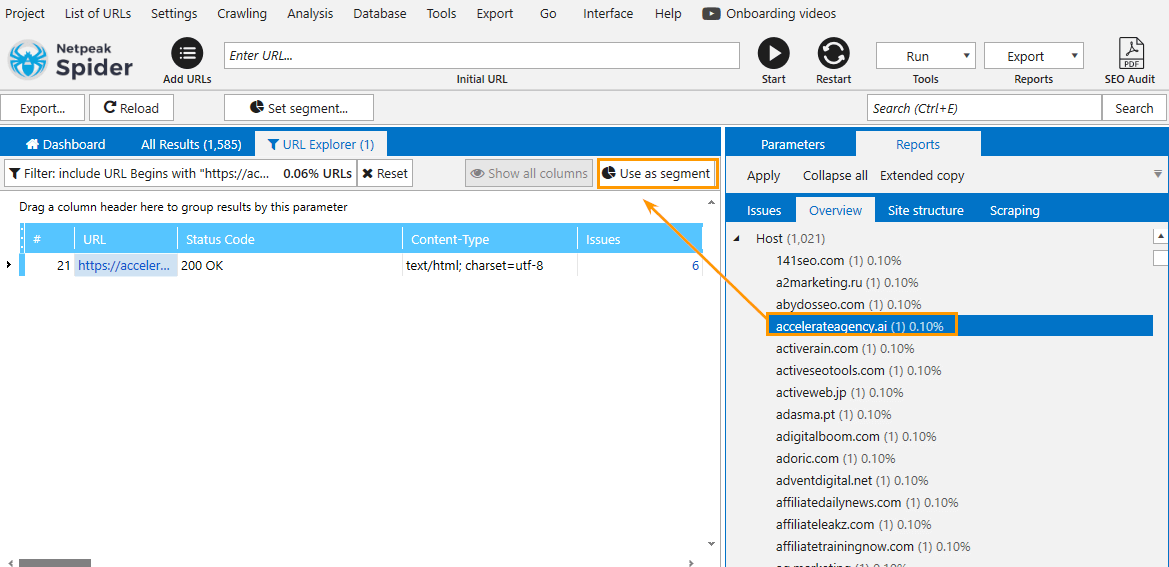Screen dimensions: 1169x567
Task: Select host abydosseo.com
Action: tap(848, 305)
